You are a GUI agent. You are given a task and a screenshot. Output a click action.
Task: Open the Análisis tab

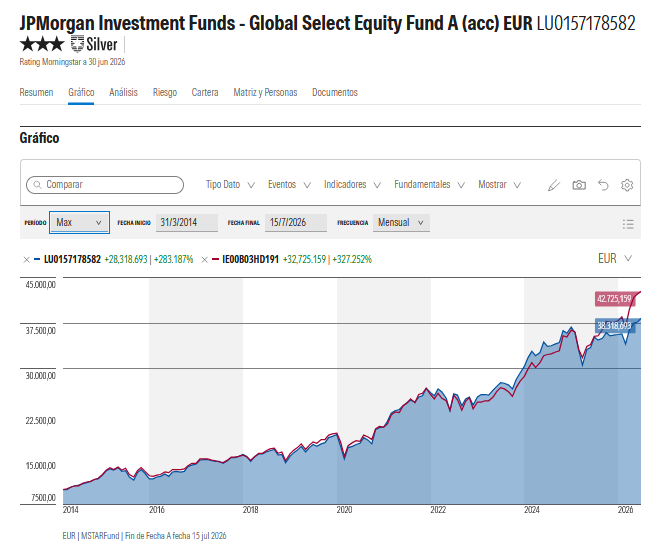click(123, 92)
